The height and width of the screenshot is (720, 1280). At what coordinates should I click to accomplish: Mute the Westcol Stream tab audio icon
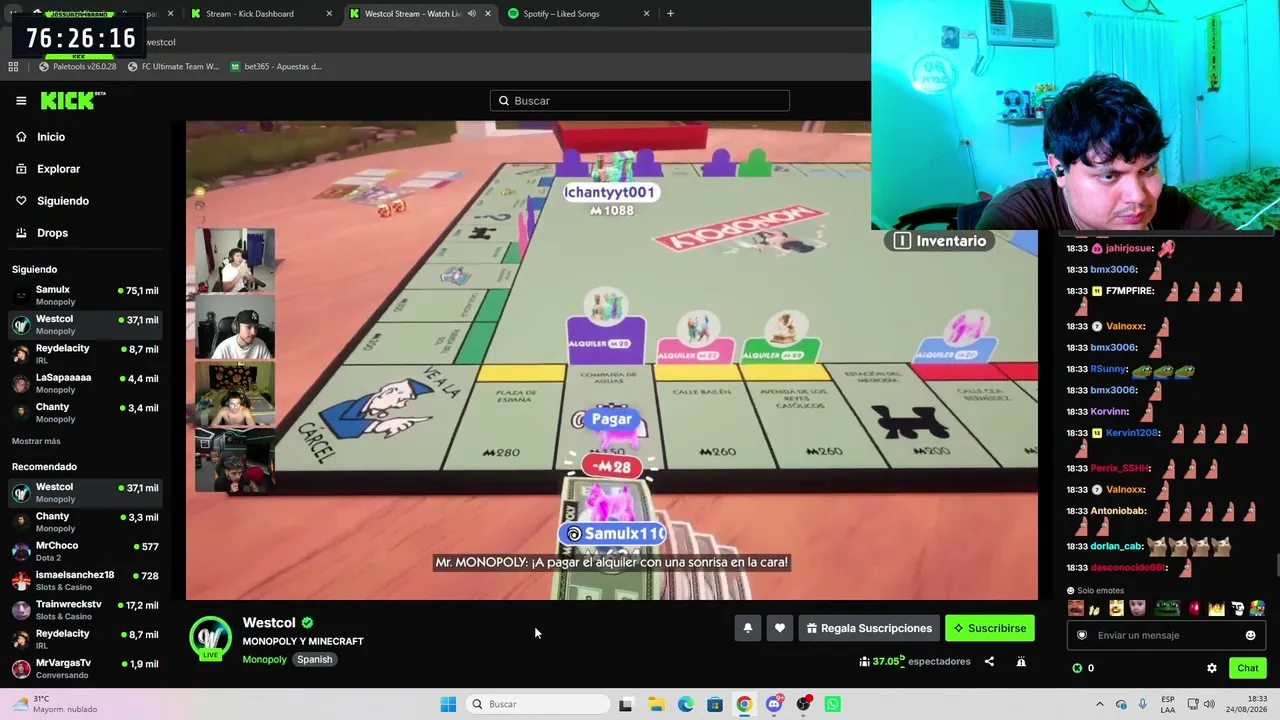click(x=472, y=14)
